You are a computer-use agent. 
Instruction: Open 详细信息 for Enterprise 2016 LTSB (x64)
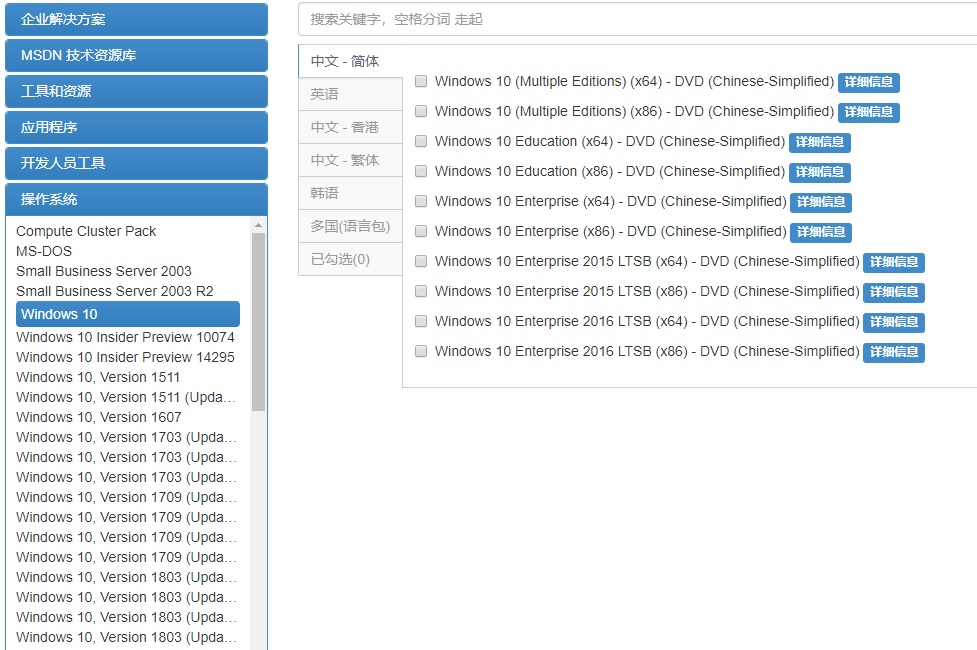894,322
